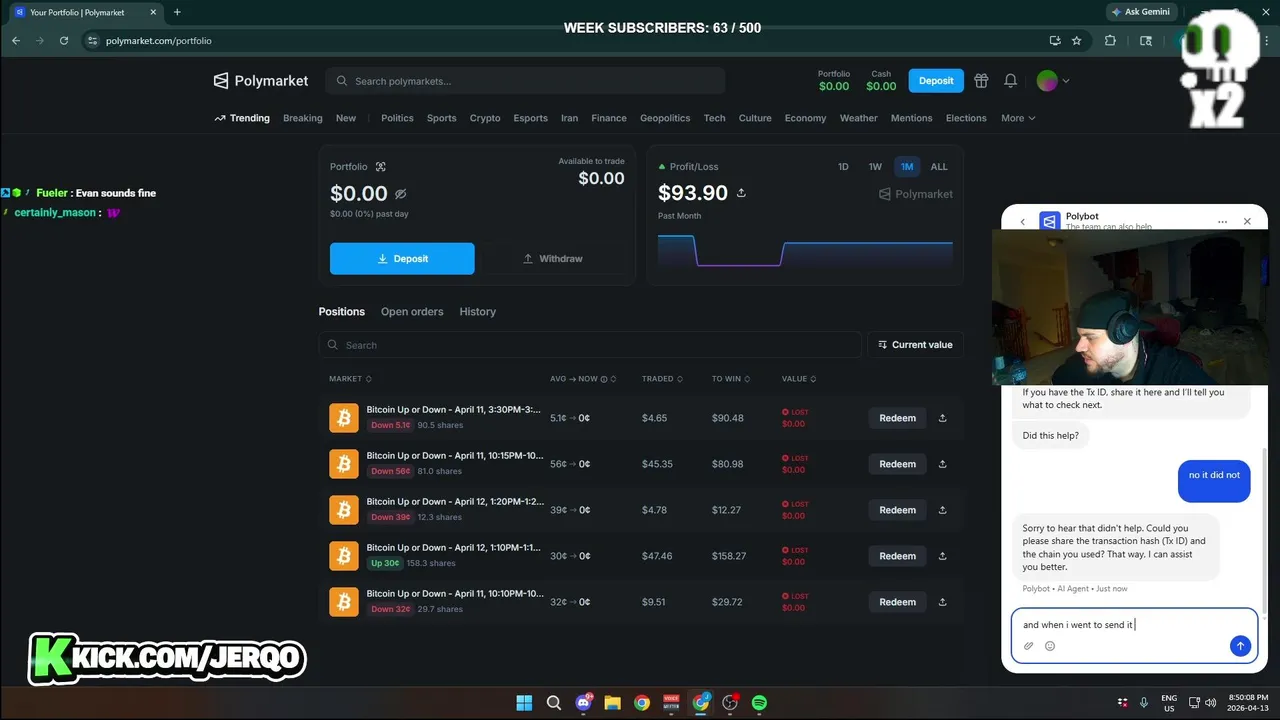
Task: Open the gift rewards icon
Action: 981,81
